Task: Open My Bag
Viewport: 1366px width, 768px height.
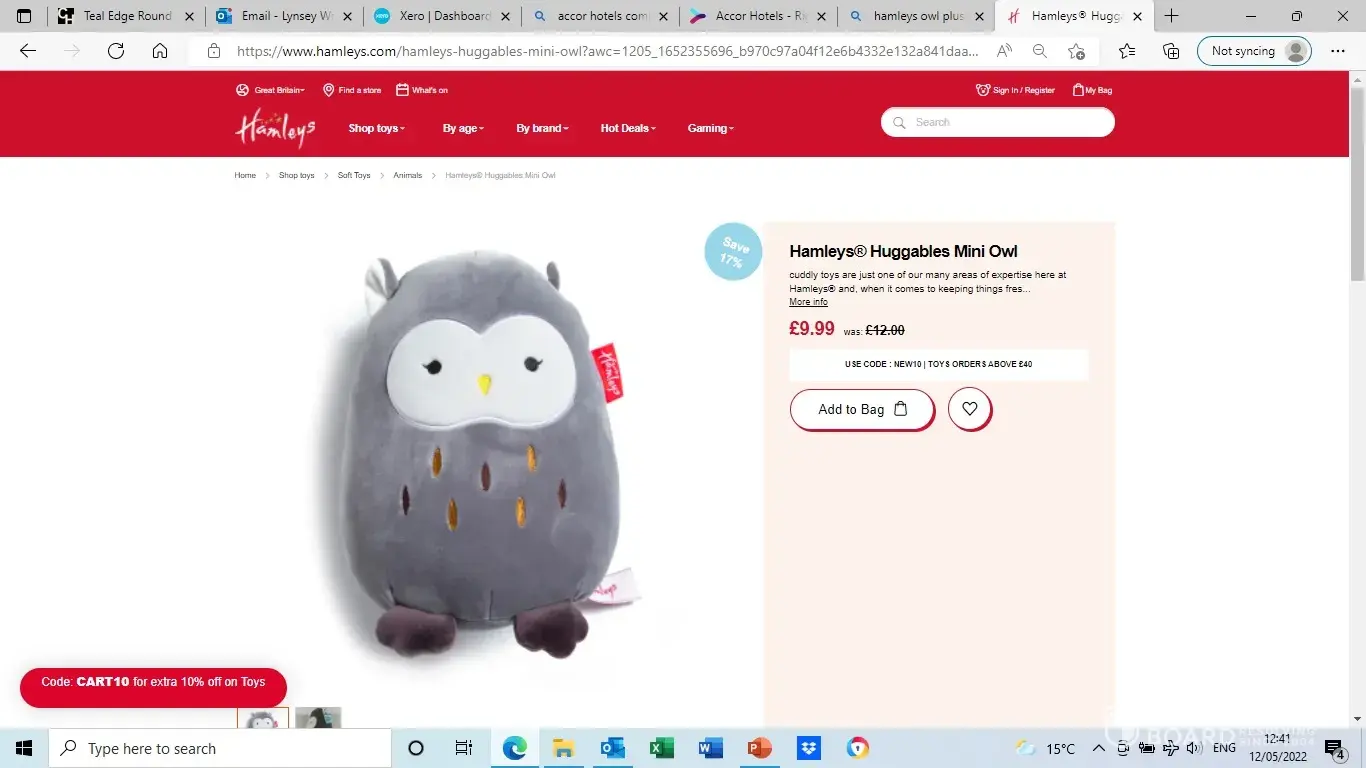Action: 1092,90
